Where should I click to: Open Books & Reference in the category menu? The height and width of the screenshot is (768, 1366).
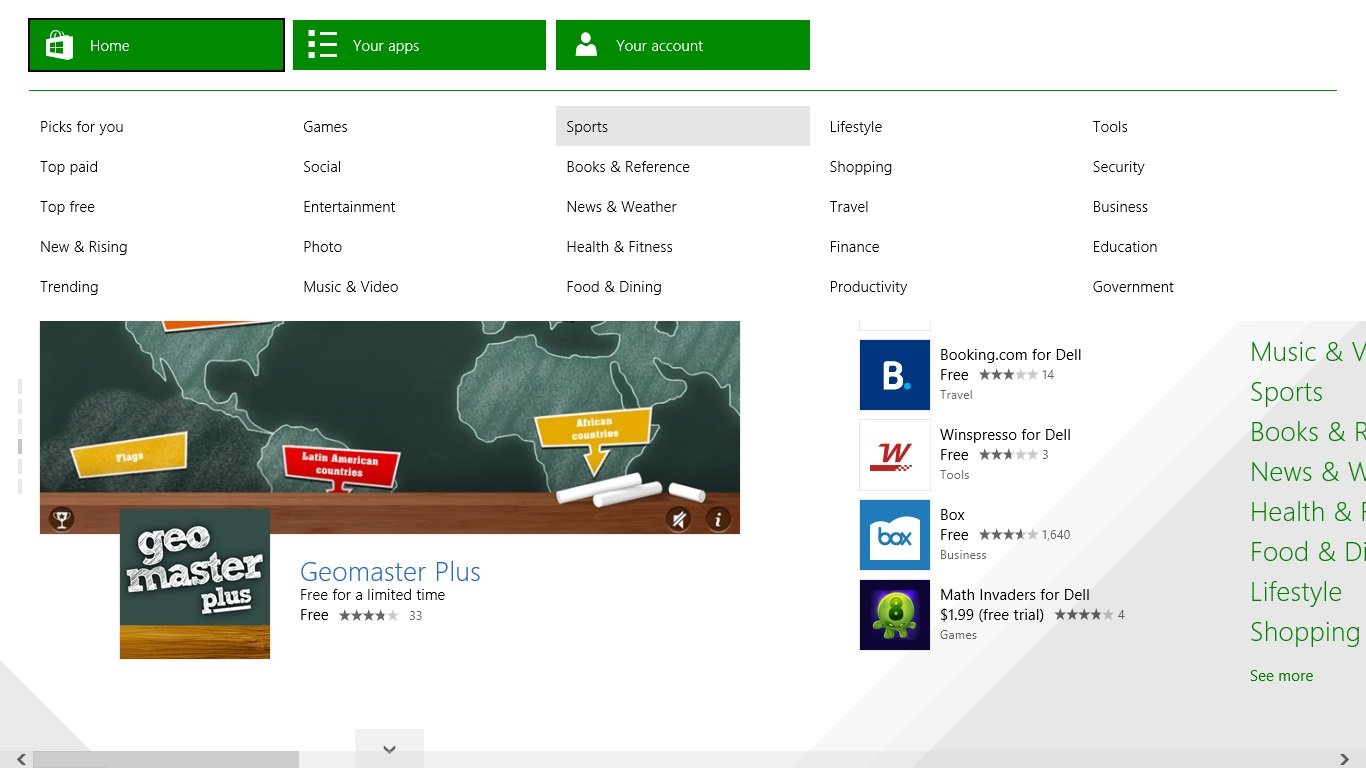(x=628, y=167)
